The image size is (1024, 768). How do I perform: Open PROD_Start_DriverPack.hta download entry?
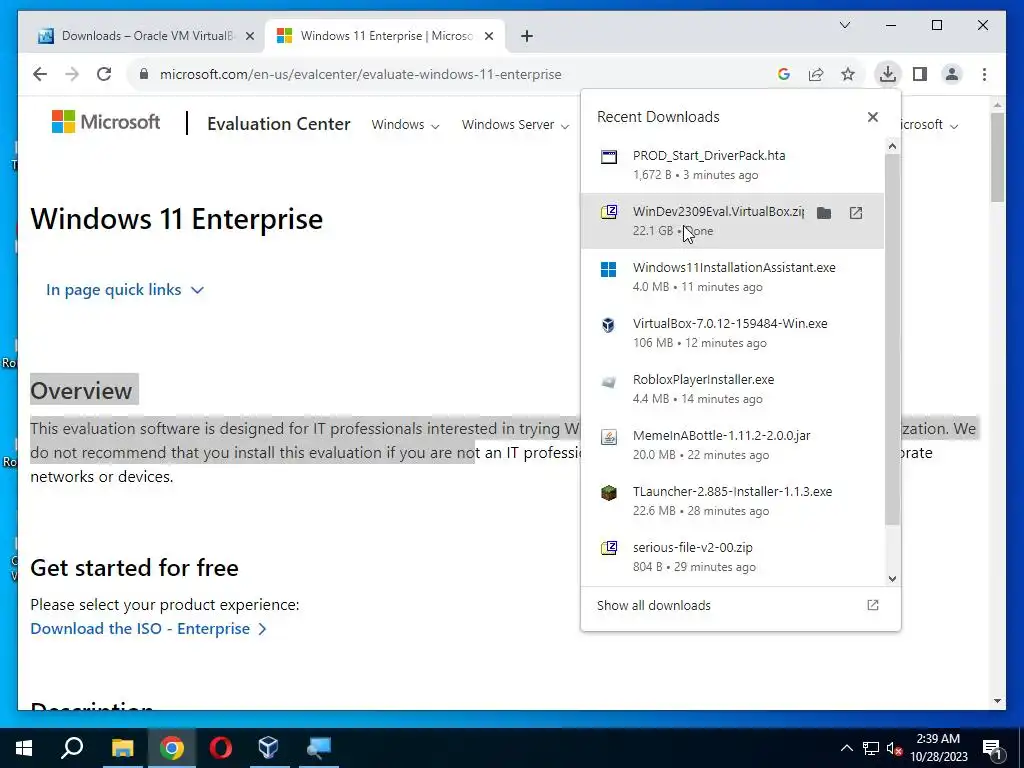point(732,165)
